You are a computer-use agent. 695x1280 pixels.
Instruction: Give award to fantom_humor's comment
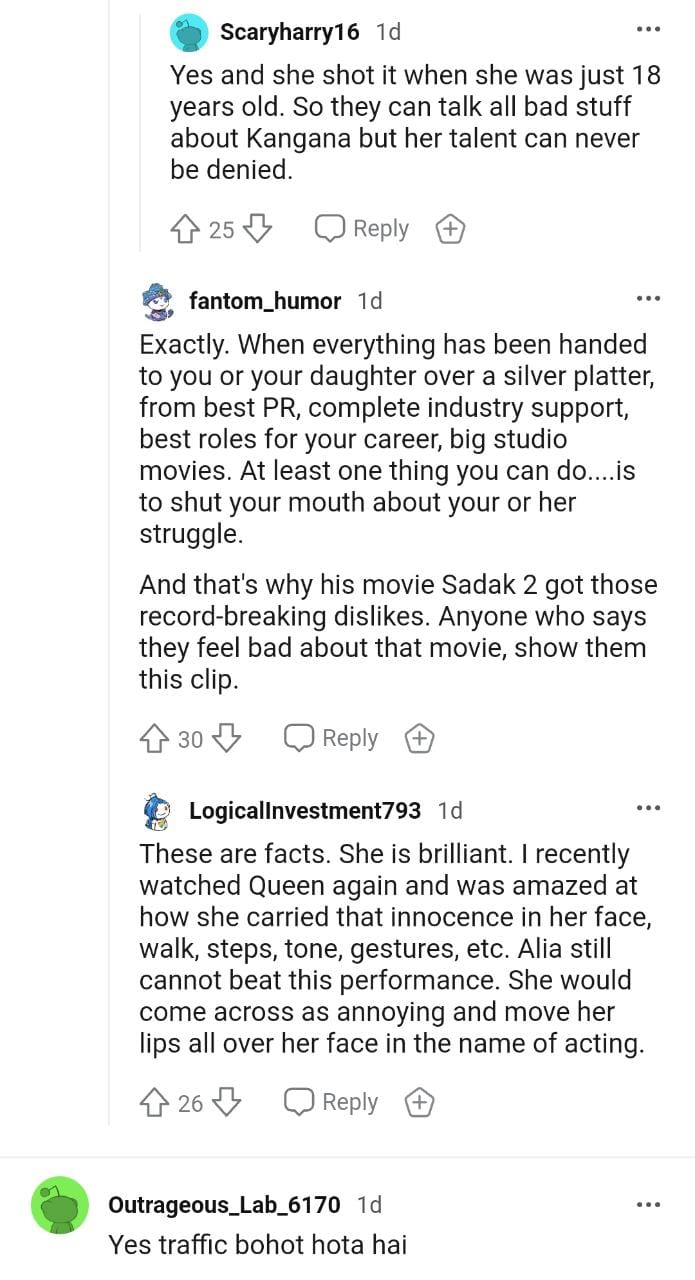coord(419,738)
